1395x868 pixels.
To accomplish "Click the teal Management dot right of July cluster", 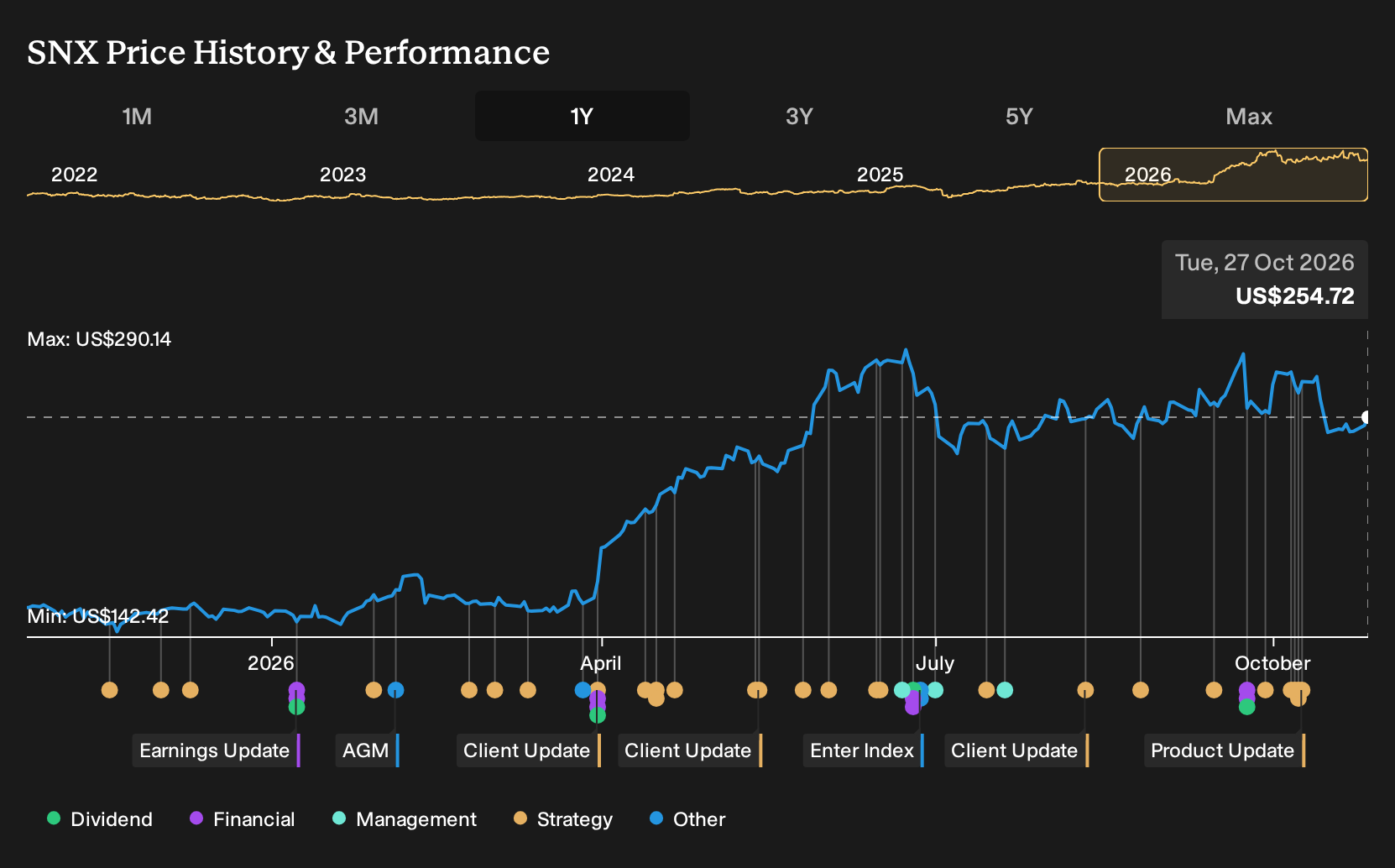I will pyautogui.click(x=1005, y=690).
